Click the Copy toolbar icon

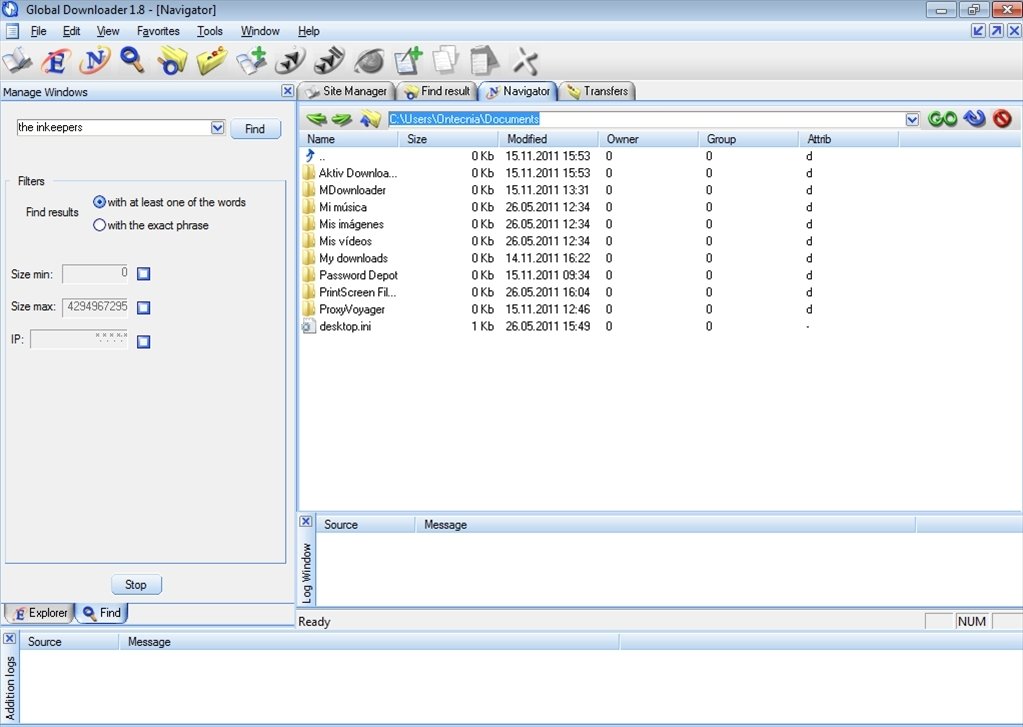pos(446,61)
